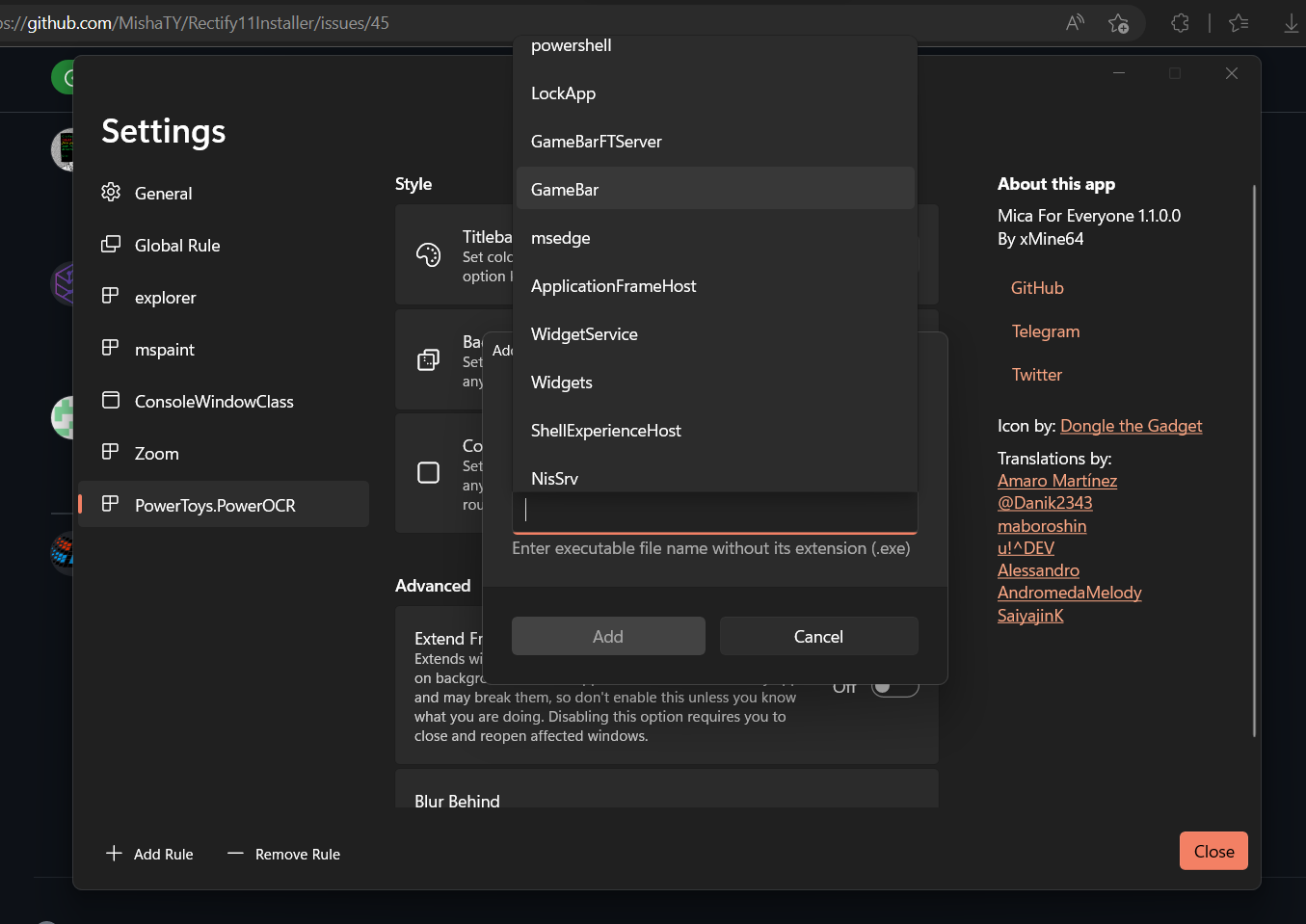Click Remove Rule at the bottom
The image size is (1306, 924).
[283, 854]
